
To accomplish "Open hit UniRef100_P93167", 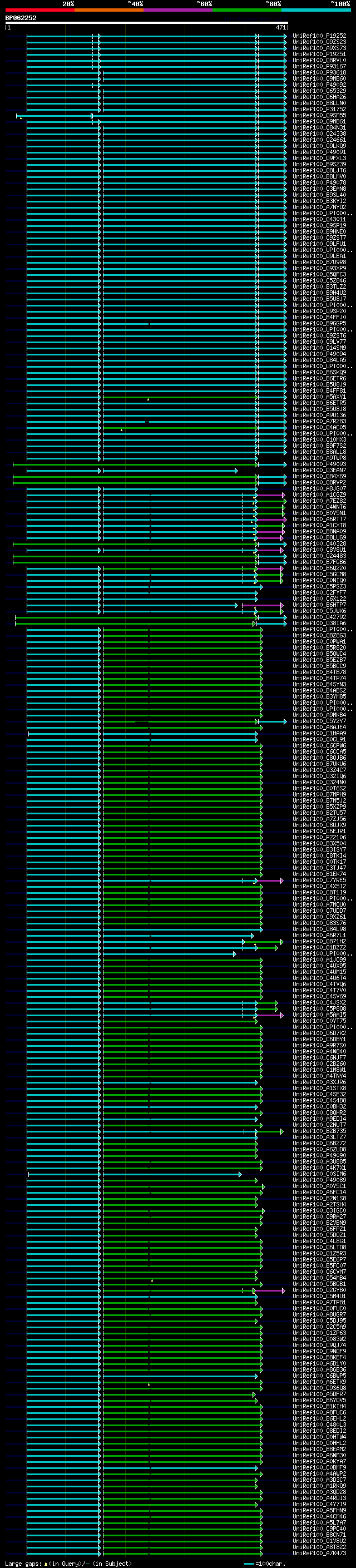I will point(319,66).
